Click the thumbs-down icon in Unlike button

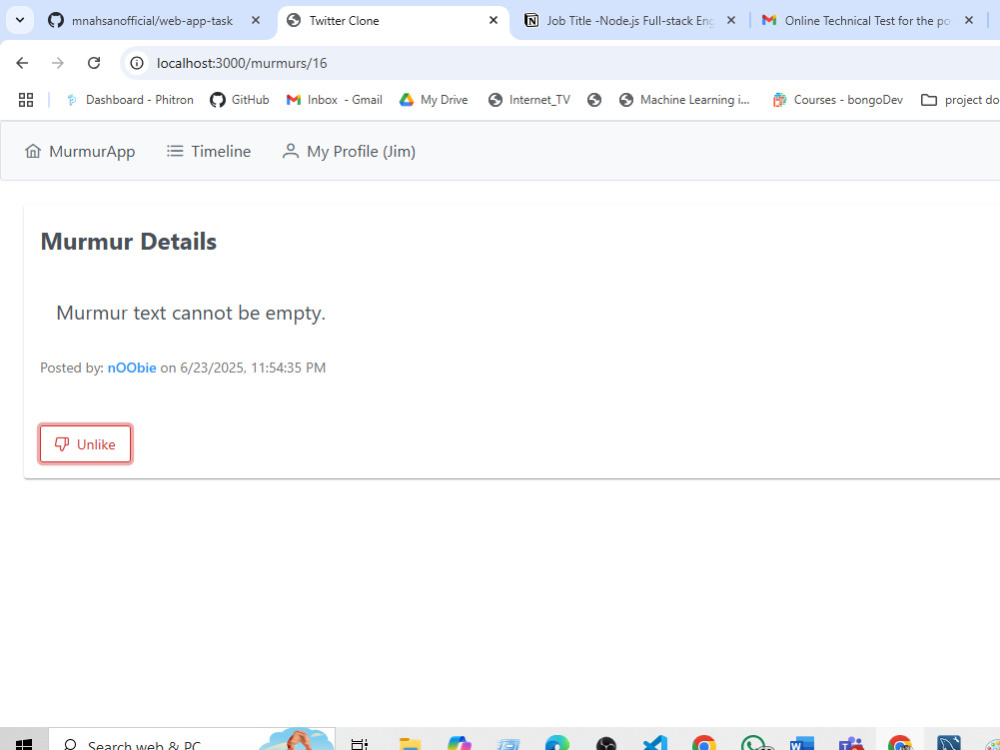click(61, 444)
